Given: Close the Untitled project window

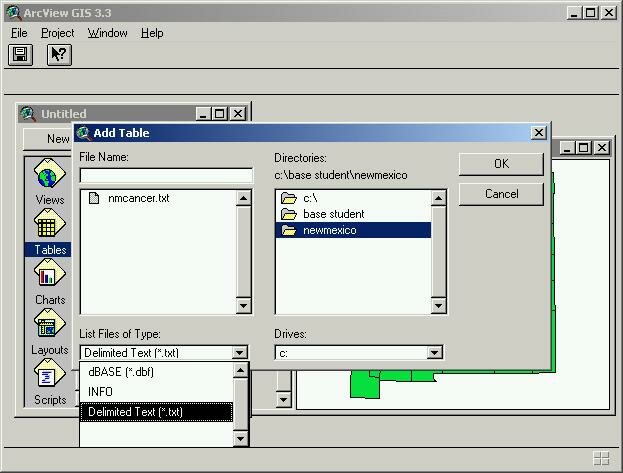Looking at the screenshot, I should click(x=238, y=114).
